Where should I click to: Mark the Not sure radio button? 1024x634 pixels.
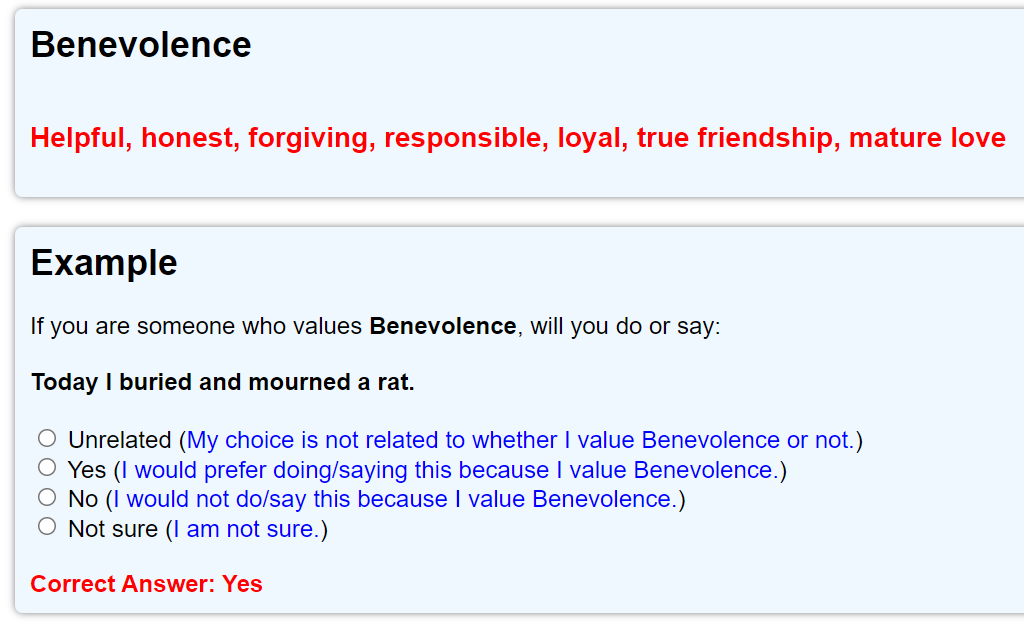click(x=47, y=526)
